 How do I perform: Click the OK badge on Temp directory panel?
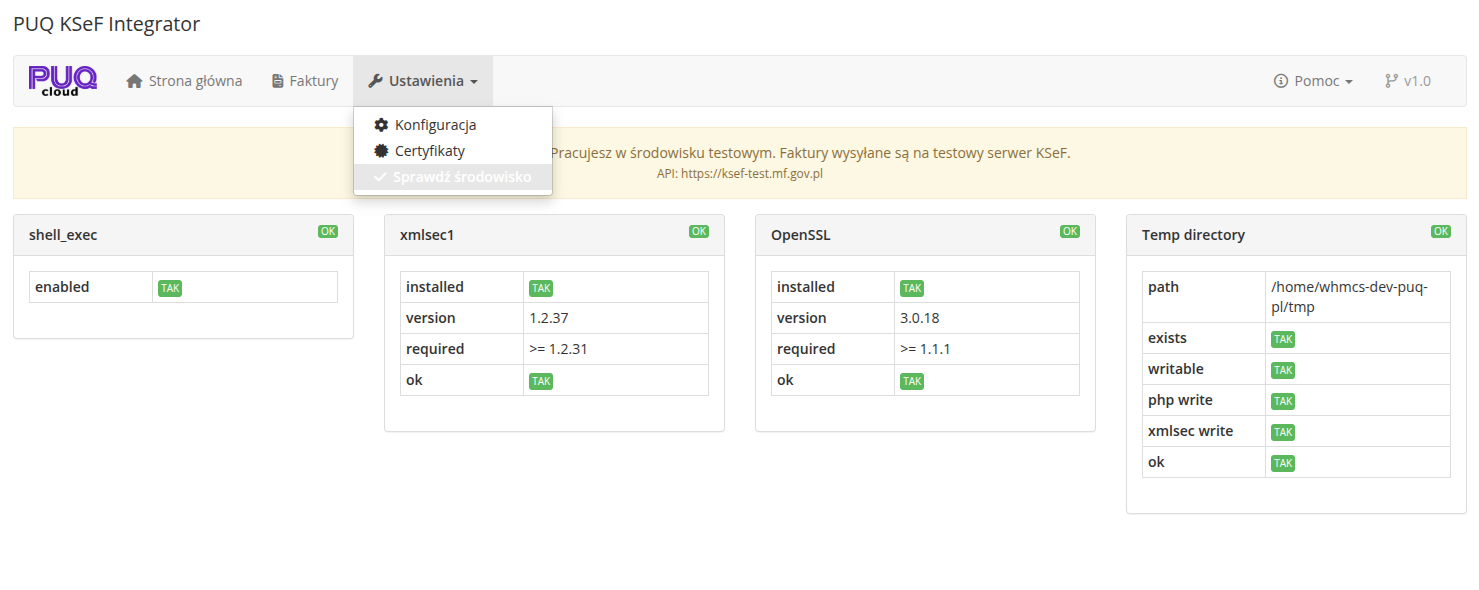click(x=1440, y=231)
